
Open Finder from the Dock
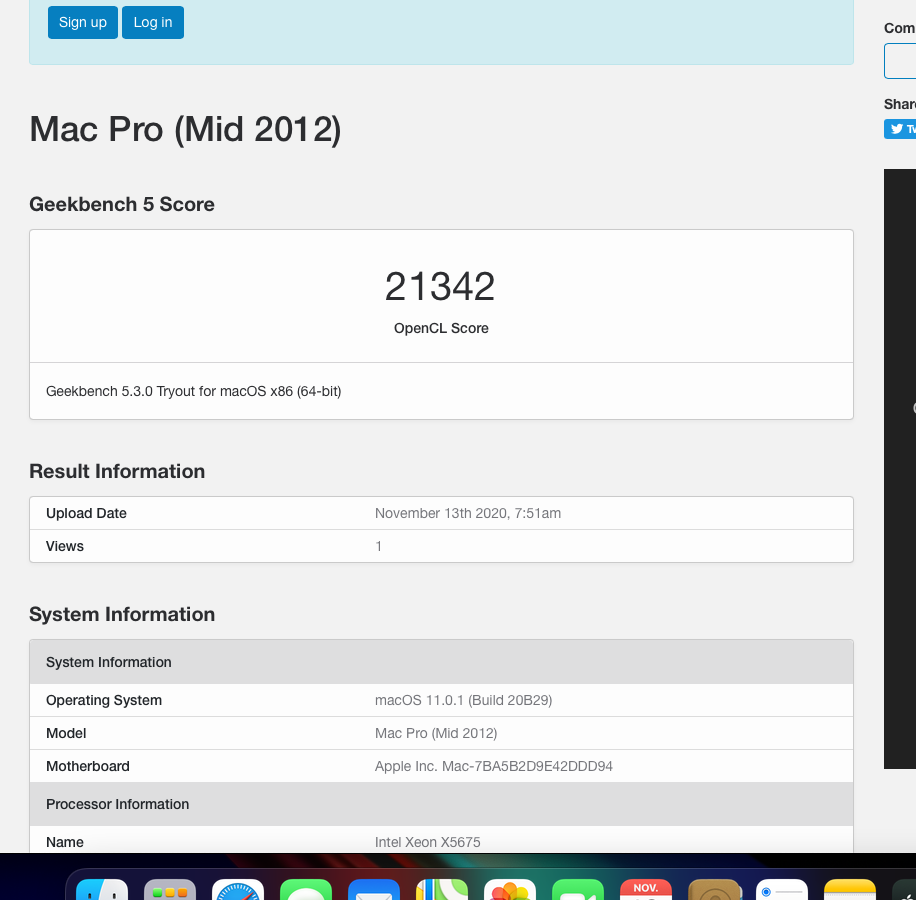click(102, 889)
